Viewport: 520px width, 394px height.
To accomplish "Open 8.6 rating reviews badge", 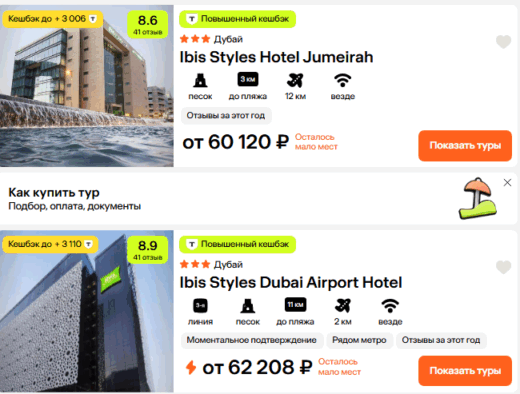I will click(x=148, y=24).
